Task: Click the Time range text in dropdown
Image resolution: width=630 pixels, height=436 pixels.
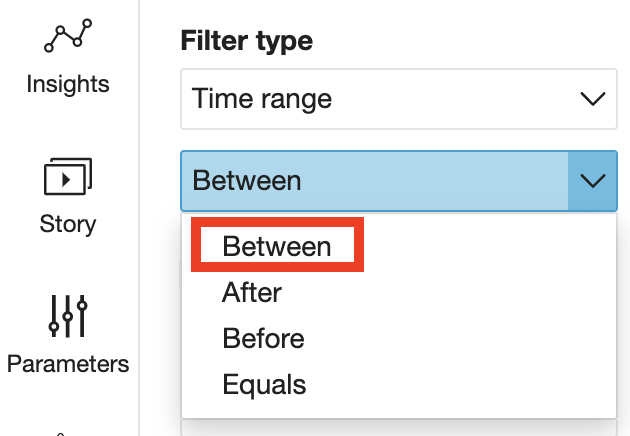Action: pos(262,99)
